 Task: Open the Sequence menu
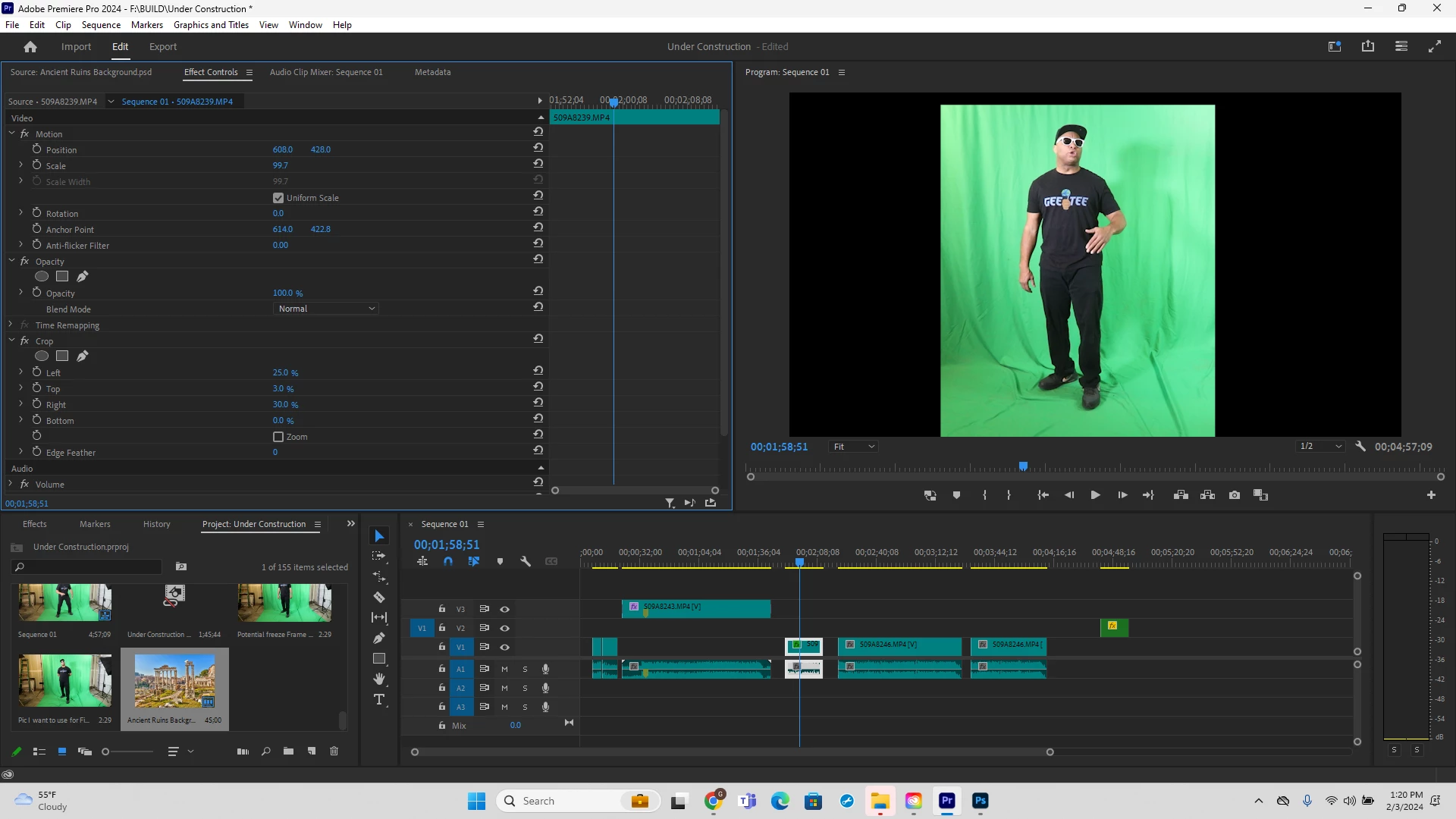[x=101, y=25]
